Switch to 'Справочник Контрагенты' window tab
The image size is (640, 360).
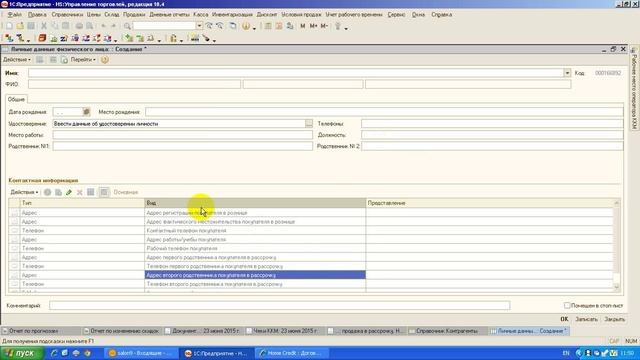point(447,331)
